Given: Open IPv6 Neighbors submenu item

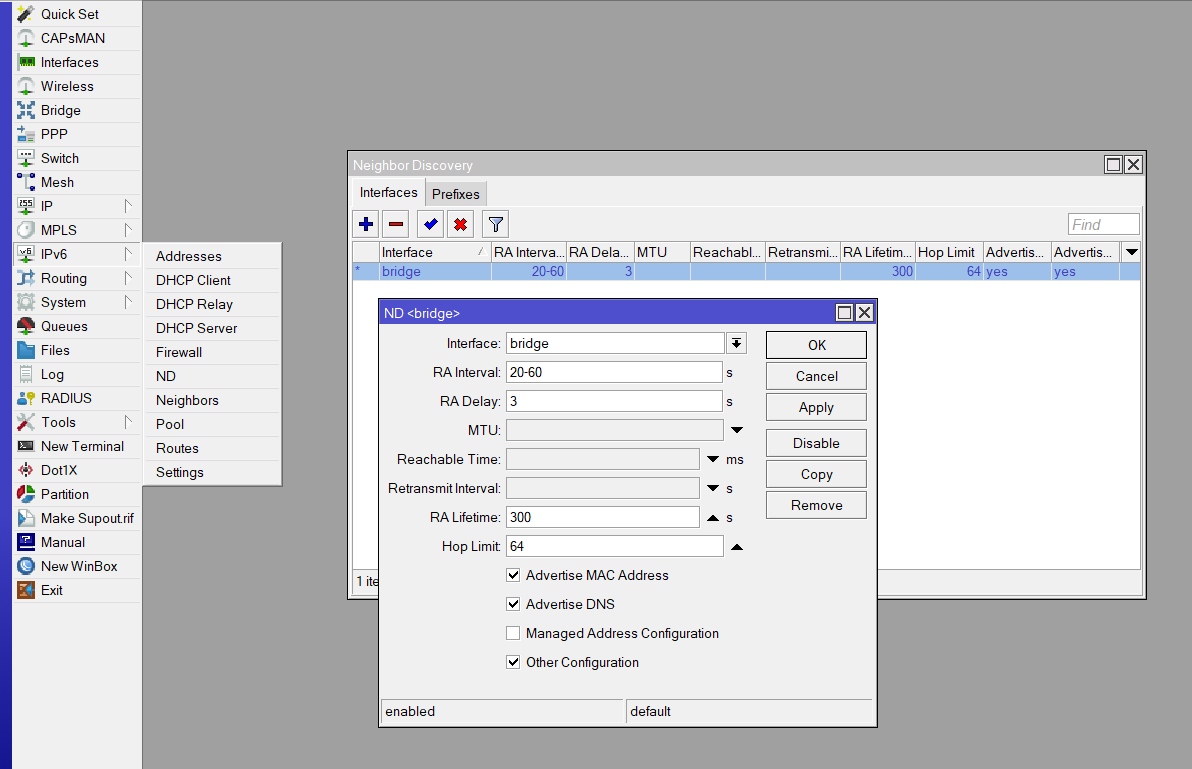Looking at the screenshot, I should point(213,400).
